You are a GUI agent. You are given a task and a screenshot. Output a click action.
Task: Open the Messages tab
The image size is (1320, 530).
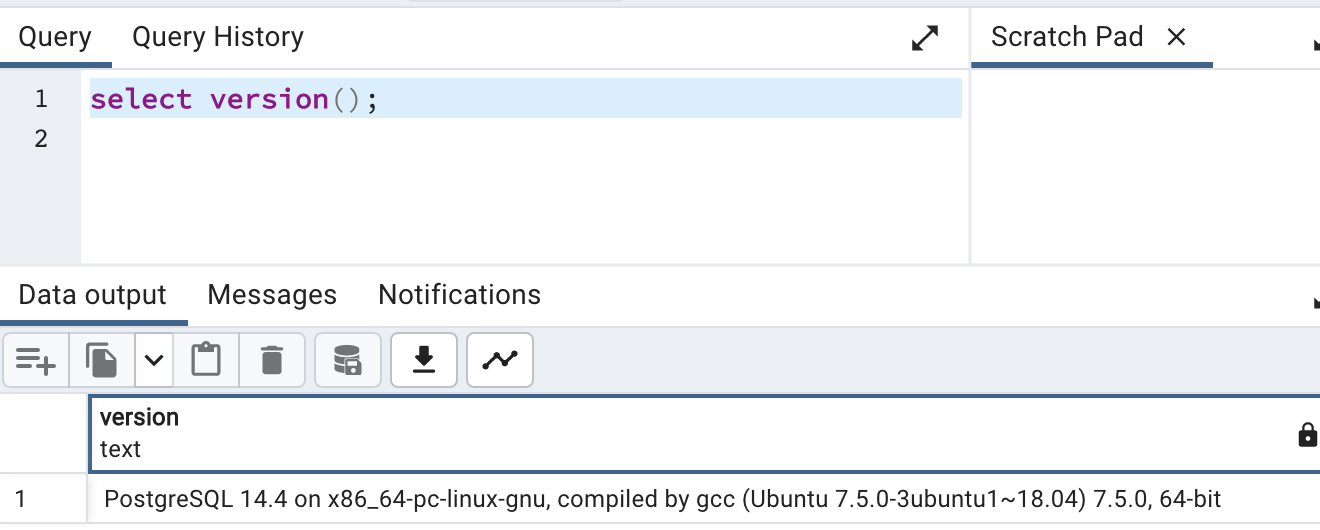click(x=272, y=295)
